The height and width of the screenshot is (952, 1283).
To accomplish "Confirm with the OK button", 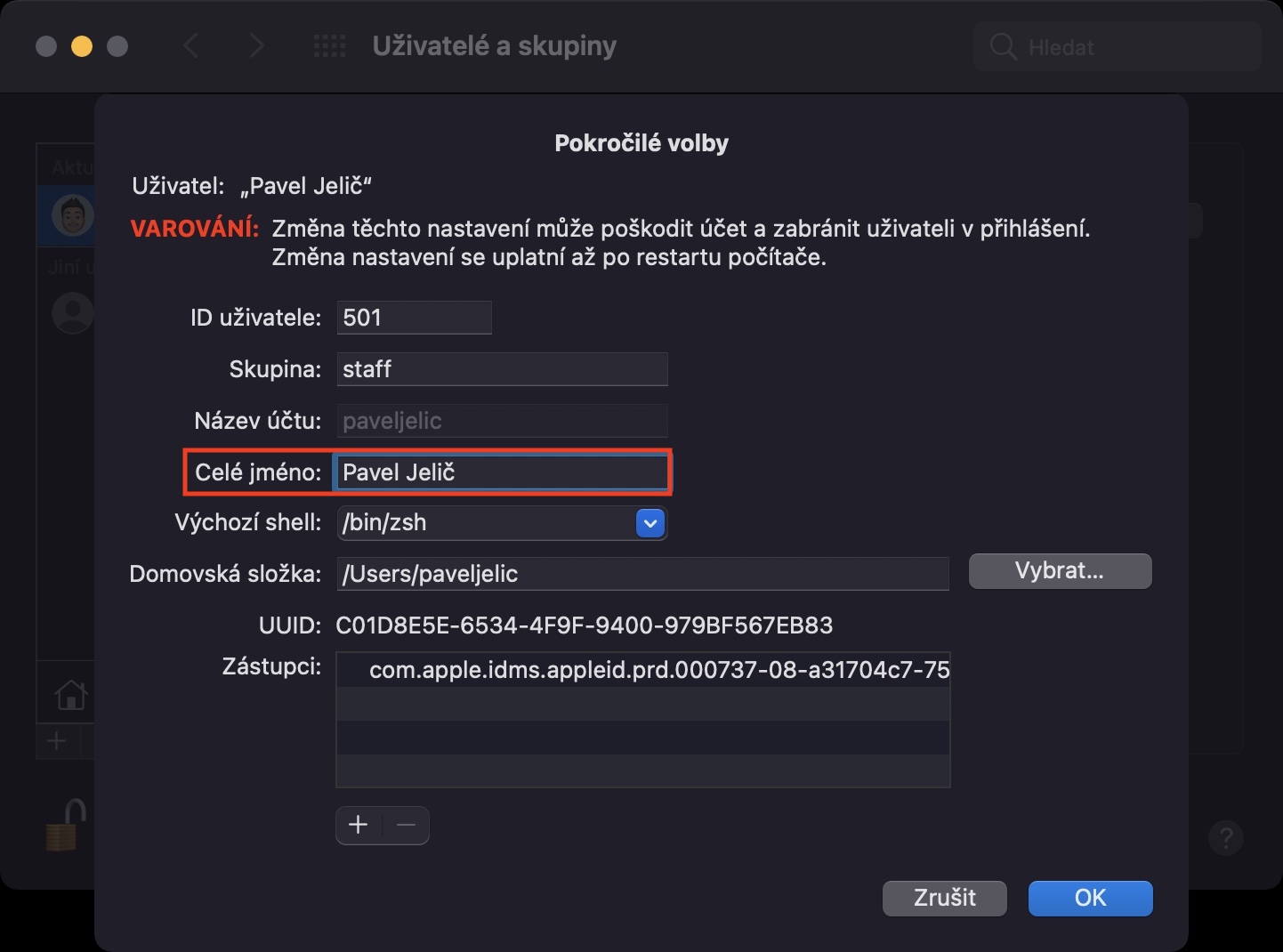I will coord(1090,898).
